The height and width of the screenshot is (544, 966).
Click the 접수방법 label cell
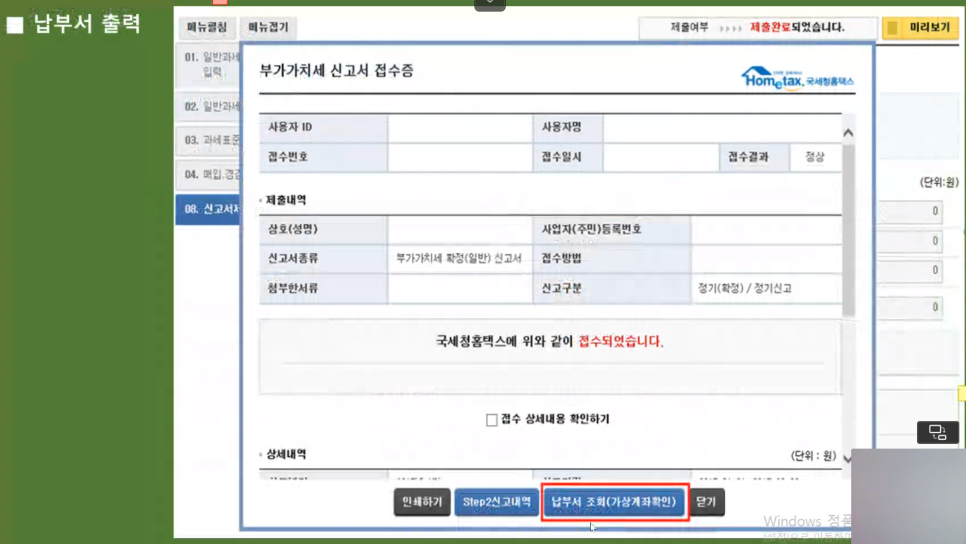point(612,259)
